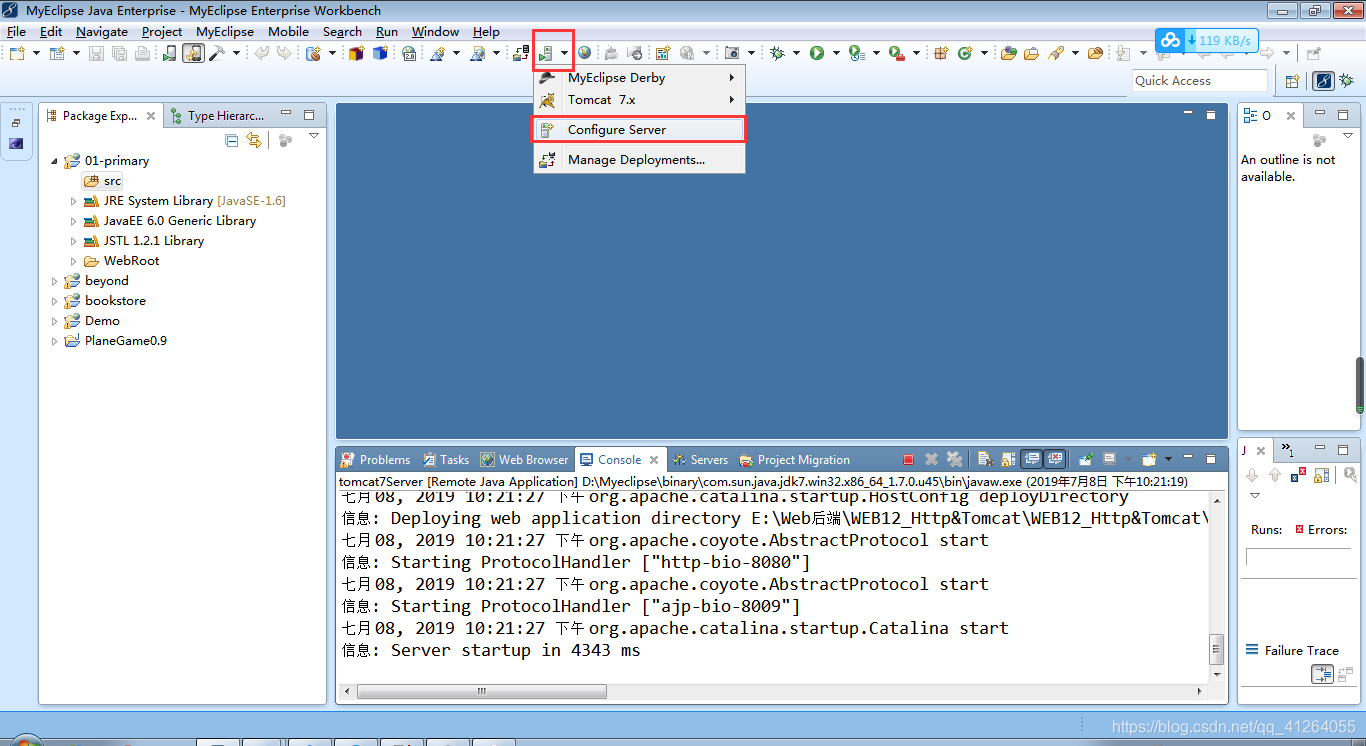The width and height of the screenshot is (1366, 746).
Task: Click the green Run play icon
Action: (x=817, y=53)
